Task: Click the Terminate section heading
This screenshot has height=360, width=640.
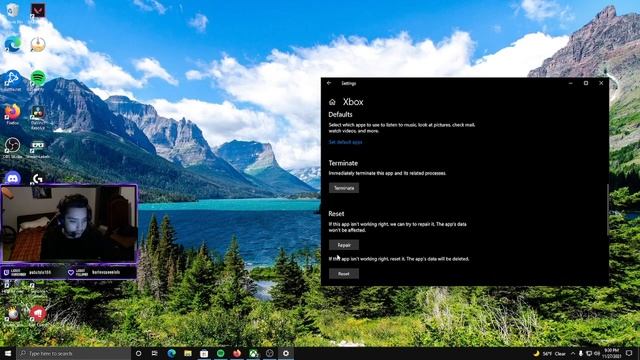Action: tap(343, 163)
